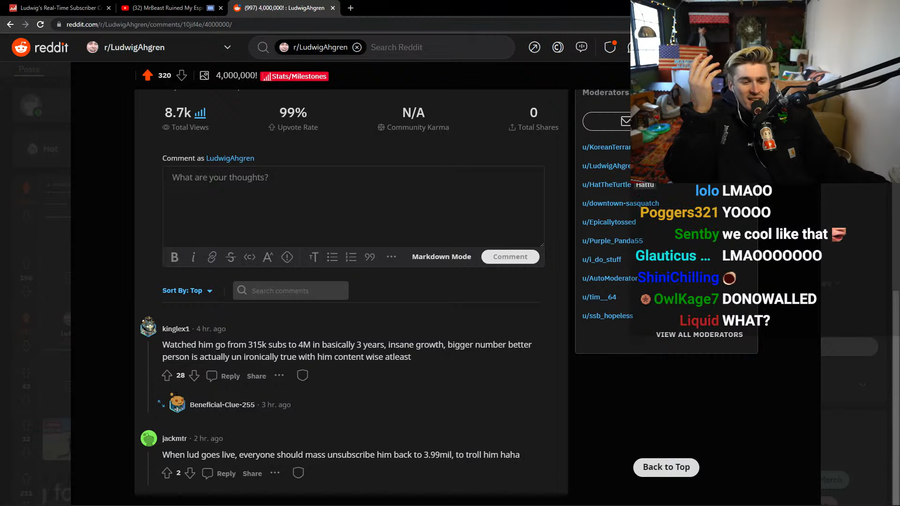Downvote kinglex1's comment
This screenshot has width=900, height=506.
click(194, 376)
